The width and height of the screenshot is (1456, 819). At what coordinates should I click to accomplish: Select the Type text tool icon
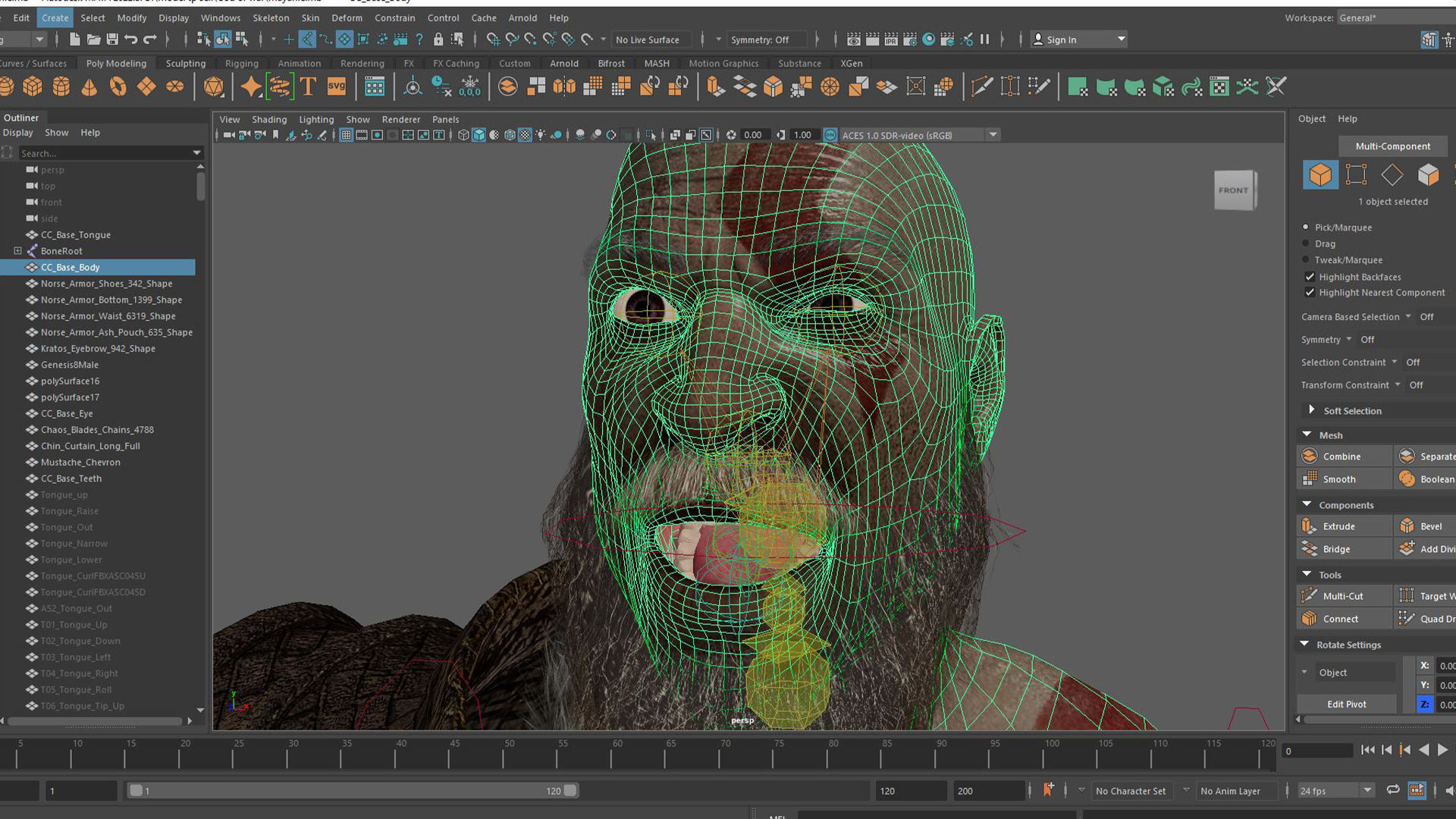tap(308, 86)
